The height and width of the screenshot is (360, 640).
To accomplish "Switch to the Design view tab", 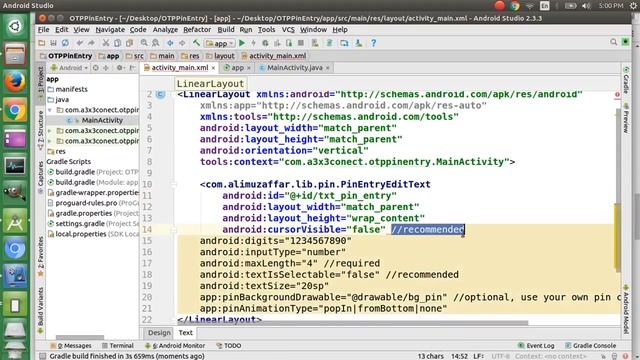I will [x=159, y=333].
